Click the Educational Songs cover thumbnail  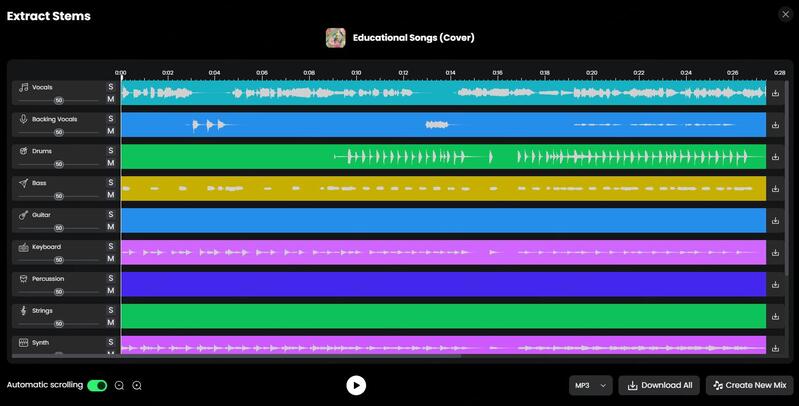[336, 38]
